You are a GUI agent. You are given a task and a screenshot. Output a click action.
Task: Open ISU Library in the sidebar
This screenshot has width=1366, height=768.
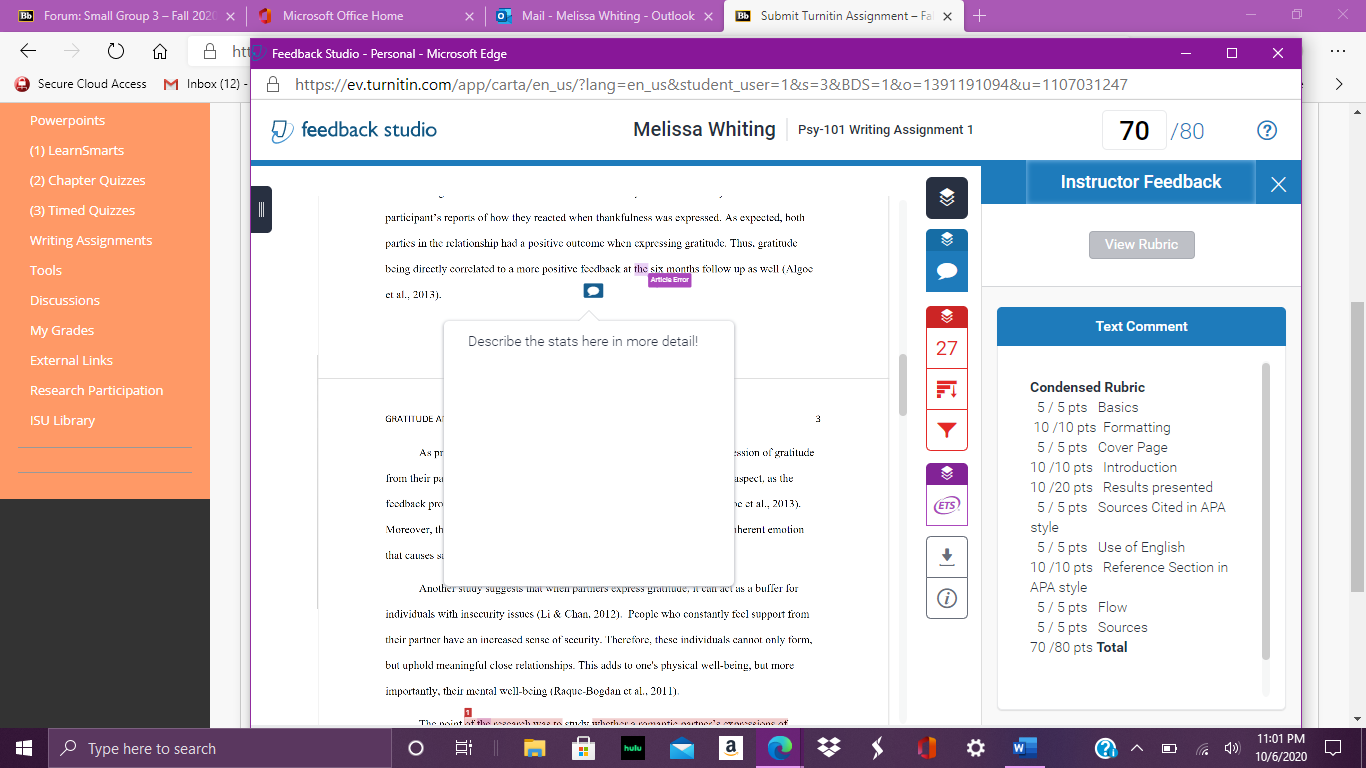click(x=62, y=420)
